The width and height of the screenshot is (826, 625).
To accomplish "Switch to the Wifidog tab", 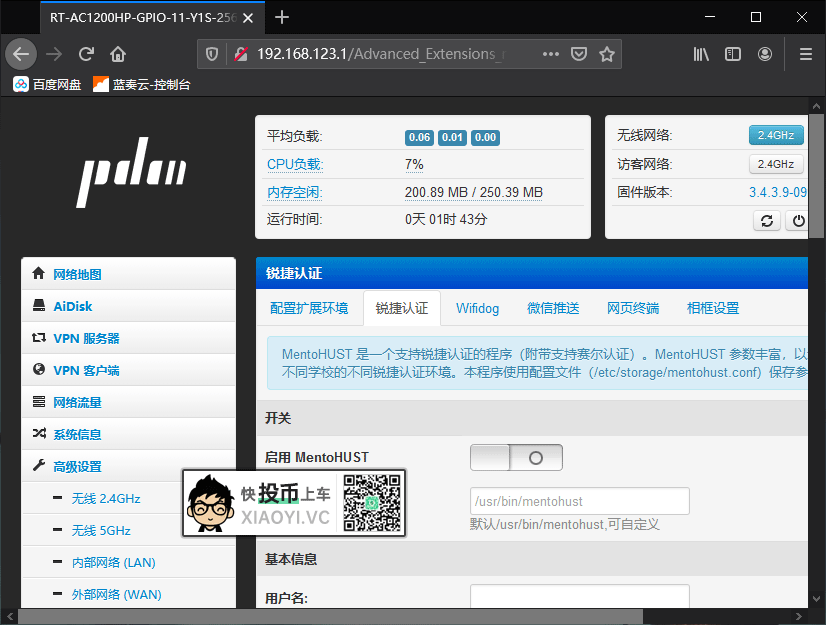I will pyautogui.click(x=477, y=309).
